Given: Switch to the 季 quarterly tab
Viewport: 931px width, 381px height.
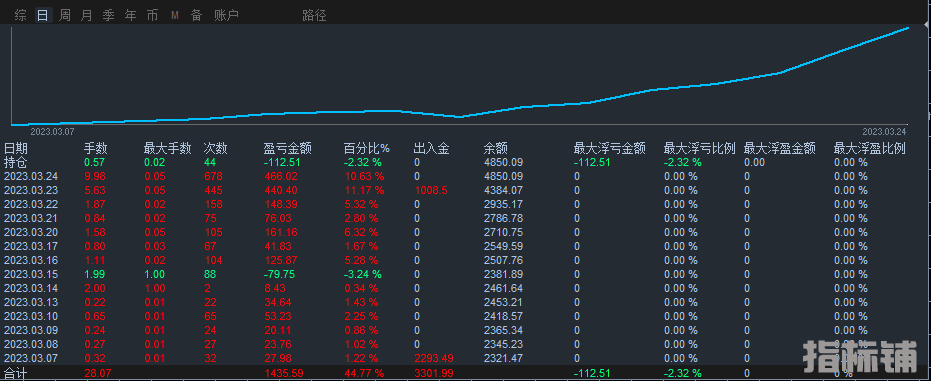Looking at the screenshot, I should (109, 15).
